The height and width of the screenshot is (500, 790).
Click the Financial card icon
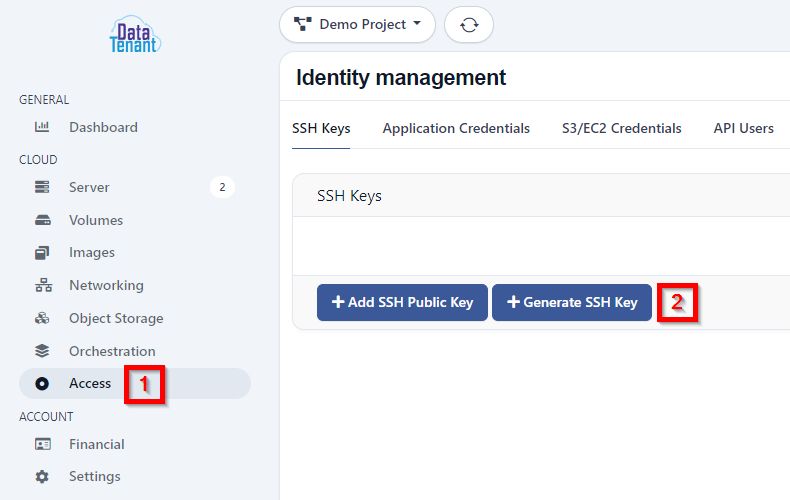tap(42, 444)
